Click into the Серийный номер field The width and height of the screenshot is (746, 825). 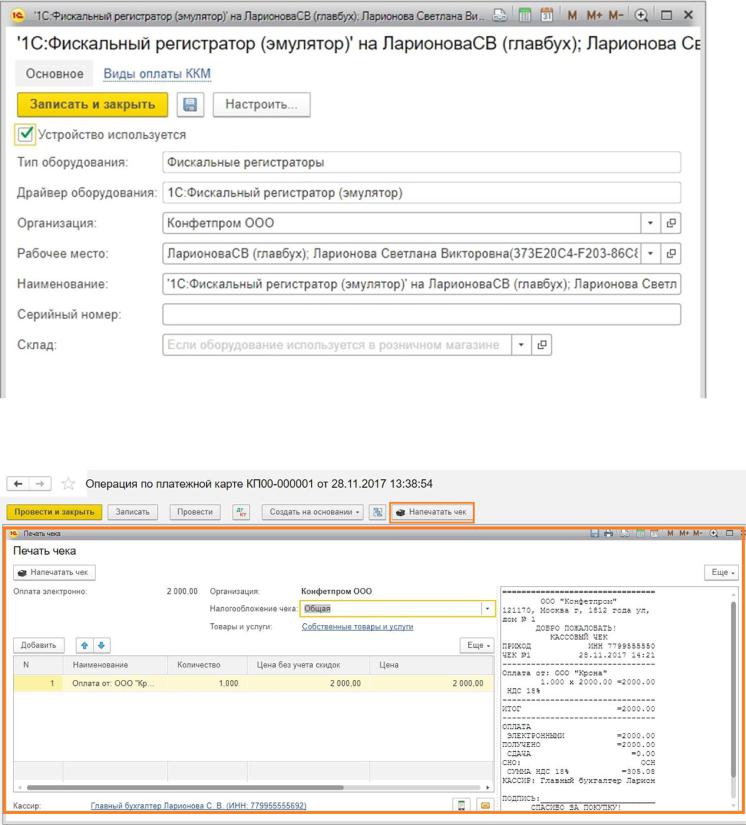(x=421, y=315)
